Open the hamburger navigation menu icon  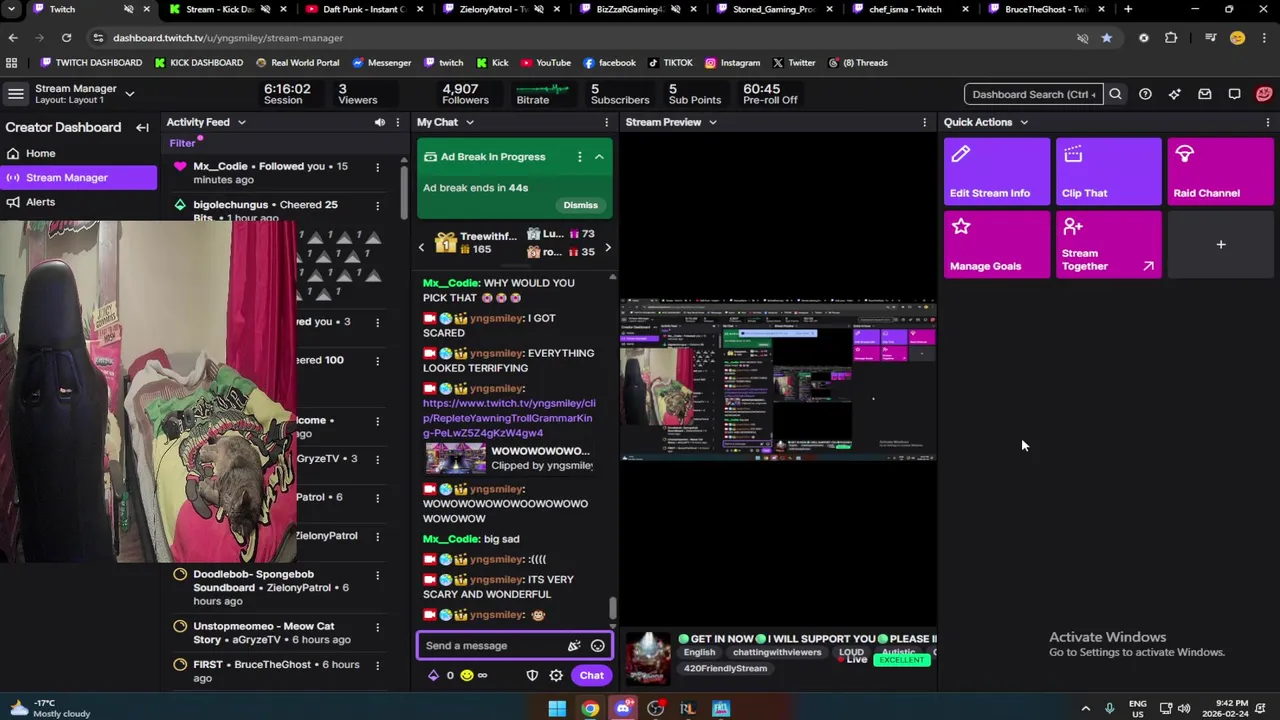(x=16, y=94)
